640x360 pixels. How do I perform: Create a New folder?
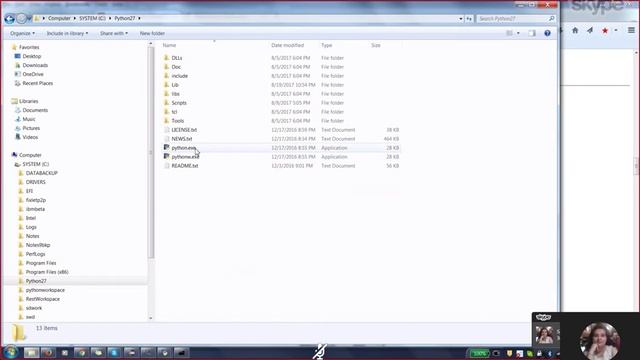[x=152, y=33]
